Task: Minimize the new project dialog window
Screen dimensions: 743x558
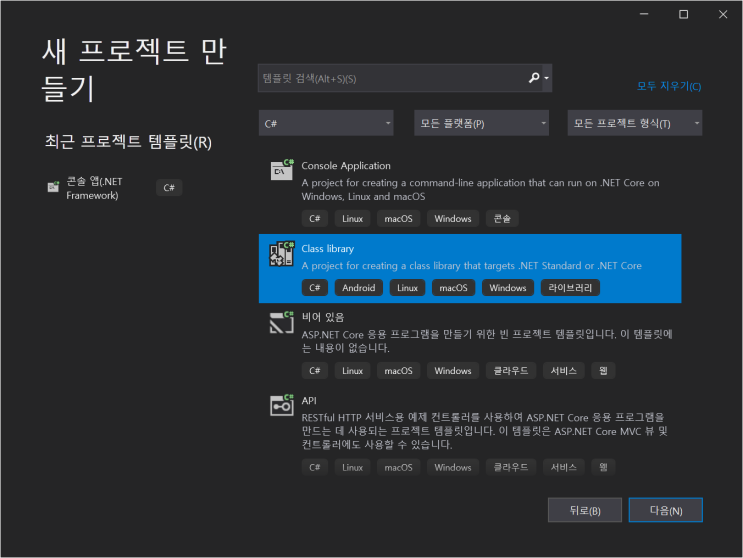Action: (644, 14)
